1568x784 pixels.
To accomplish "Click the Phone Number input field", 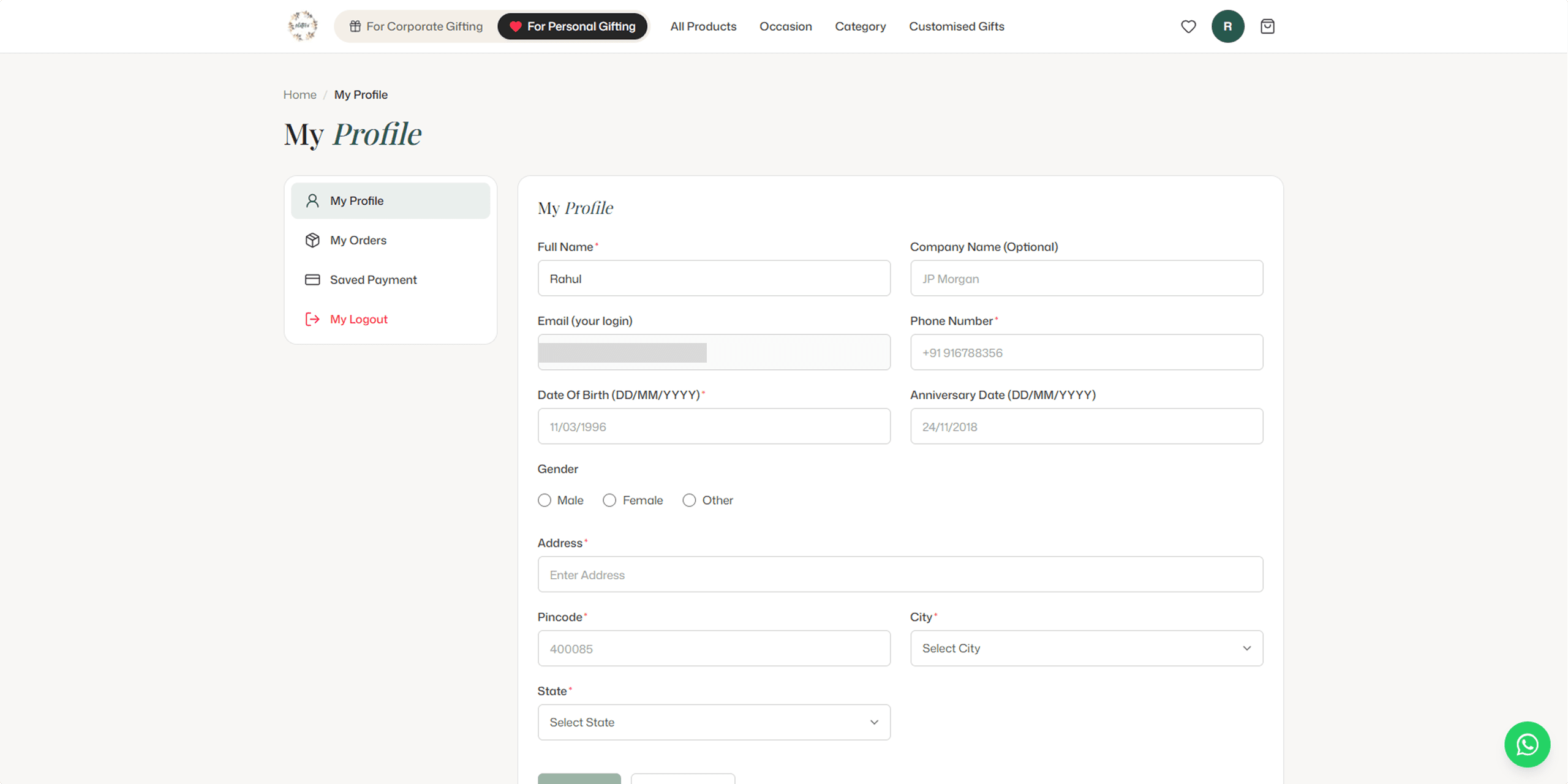I will (x=1087, y=352).
